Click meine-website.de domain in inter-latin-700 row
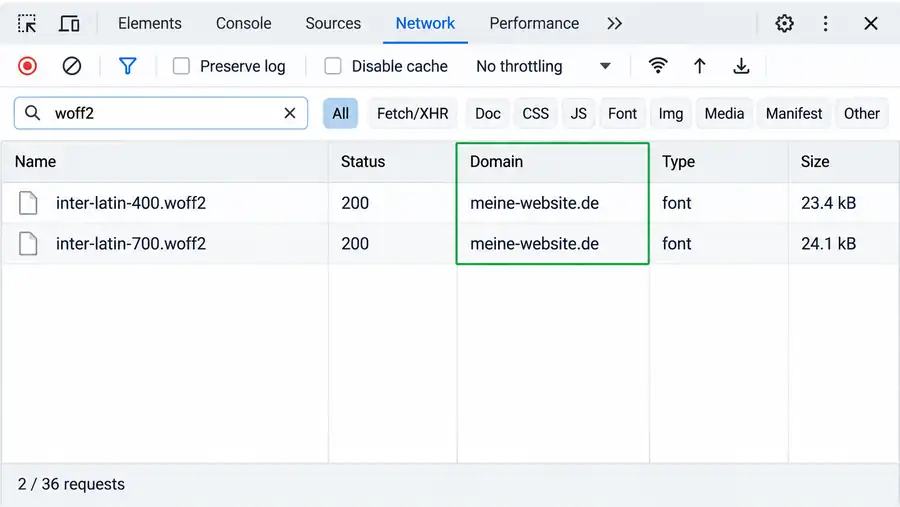900x507 pixels. pos(534,243)
